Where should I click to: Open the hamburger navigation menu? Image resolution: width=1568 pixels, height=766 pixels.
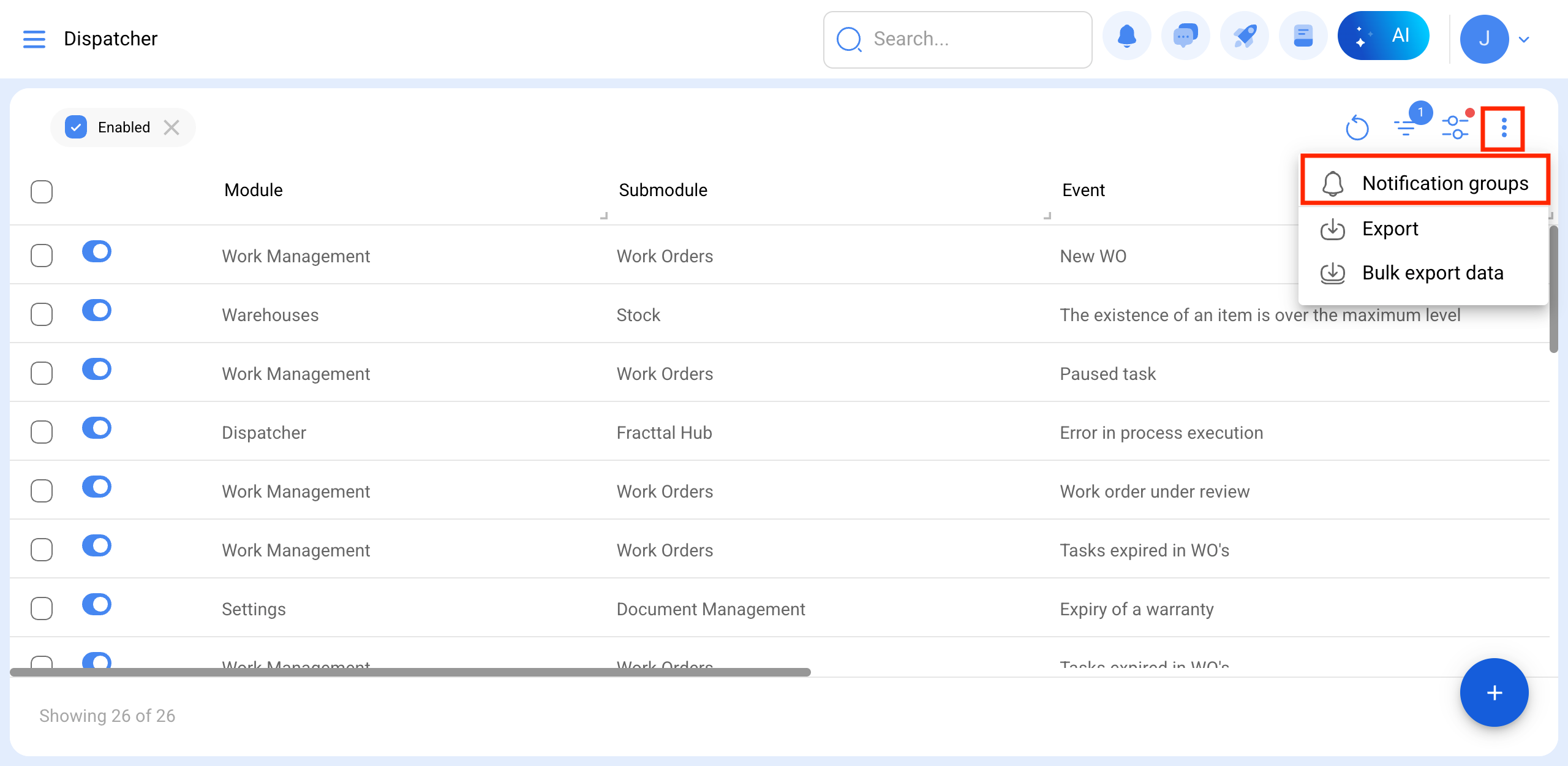pos(34,39)
